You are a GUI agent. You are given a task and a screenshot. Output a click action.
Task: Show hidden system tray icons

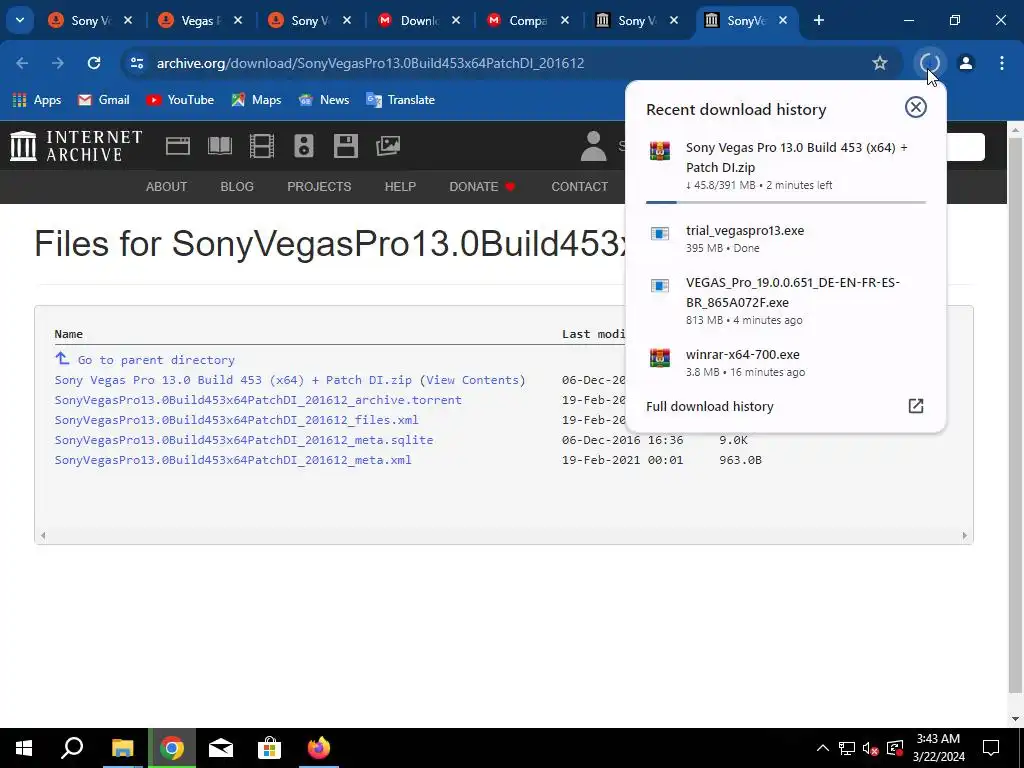coord(823,748)
